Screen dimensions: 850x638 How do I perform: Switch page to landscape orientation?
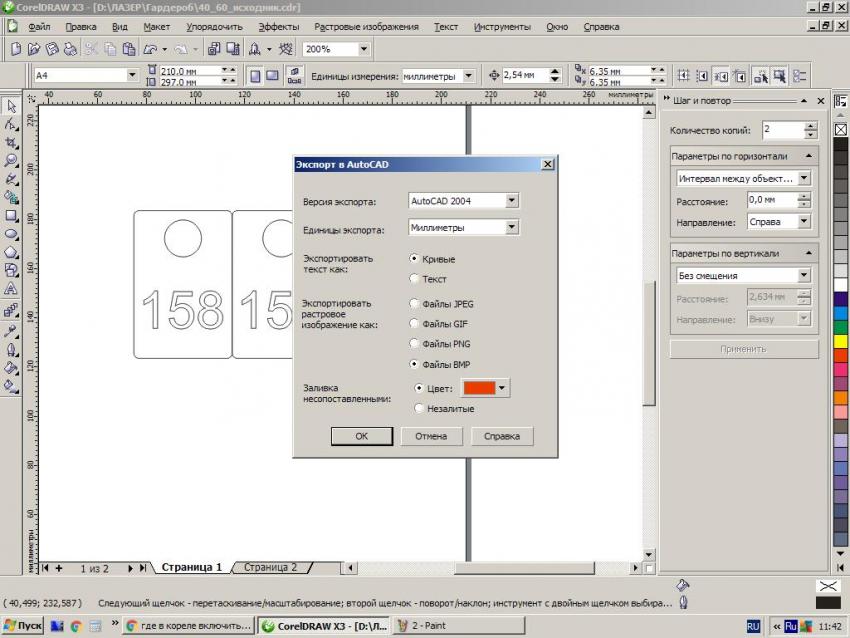[x=272, y=75]
